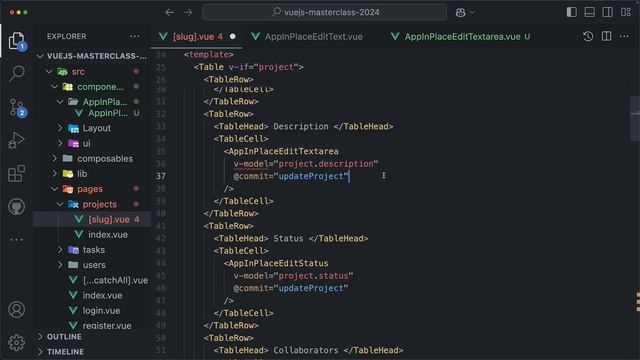Close the unsaved [slug].vue tab dot
640x360 pixels.
[x=233, y=36]
